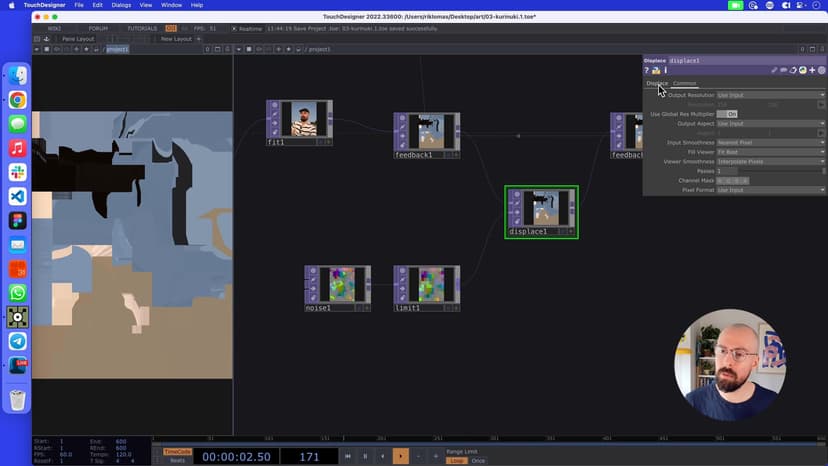The height and width of the screenshot is (466, 828).
Task: Click the Python help icon in parameter panel
Action: click(656, 71)
